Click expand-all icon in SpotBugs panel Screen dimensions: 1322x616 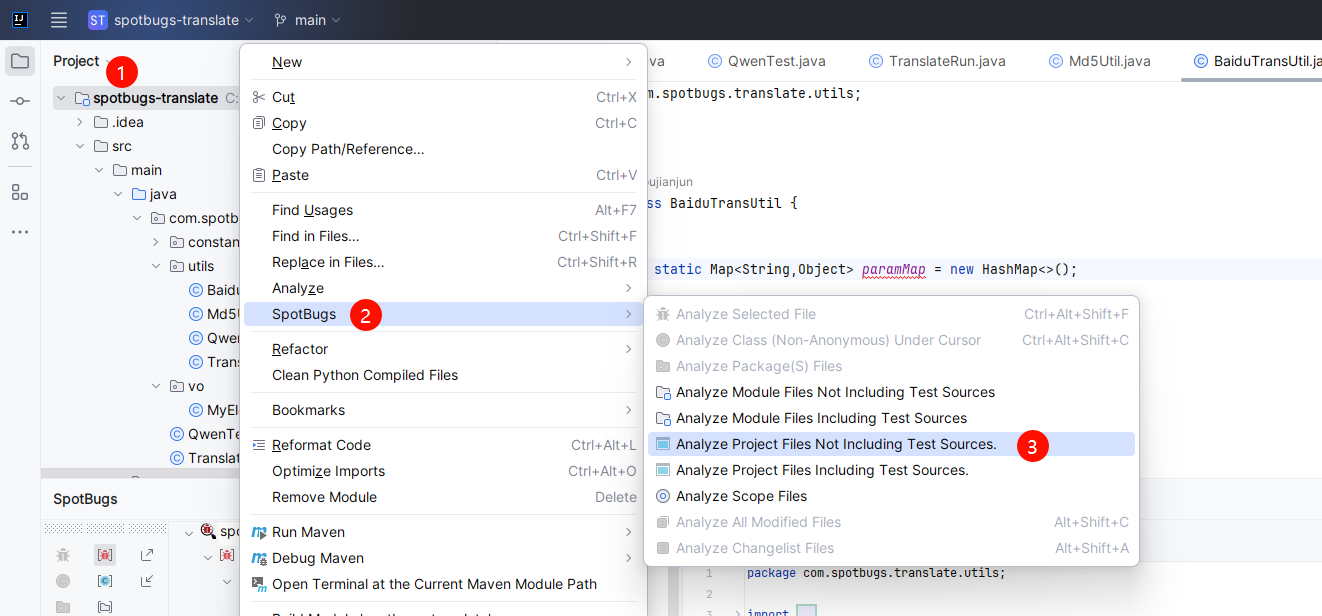click(x=147, y=555)
